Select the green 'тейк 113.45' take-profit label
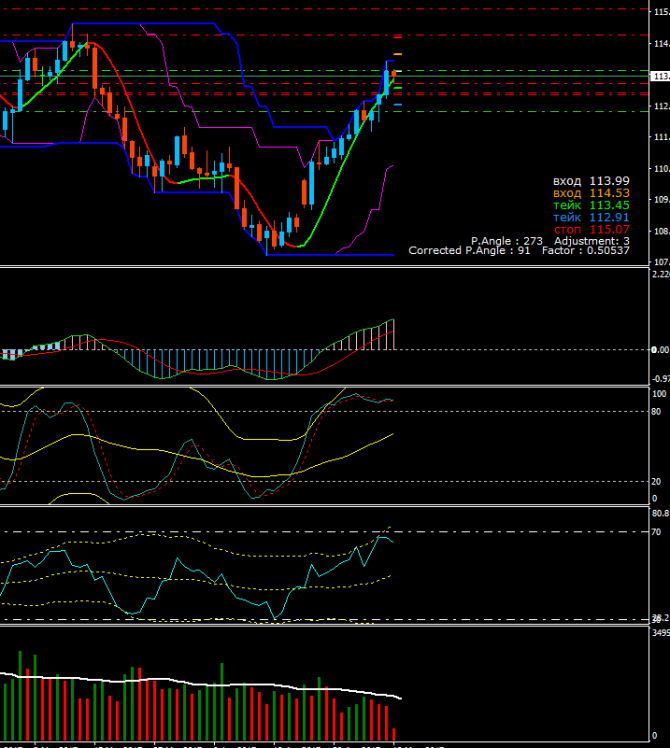 click(x=591, y=205)
